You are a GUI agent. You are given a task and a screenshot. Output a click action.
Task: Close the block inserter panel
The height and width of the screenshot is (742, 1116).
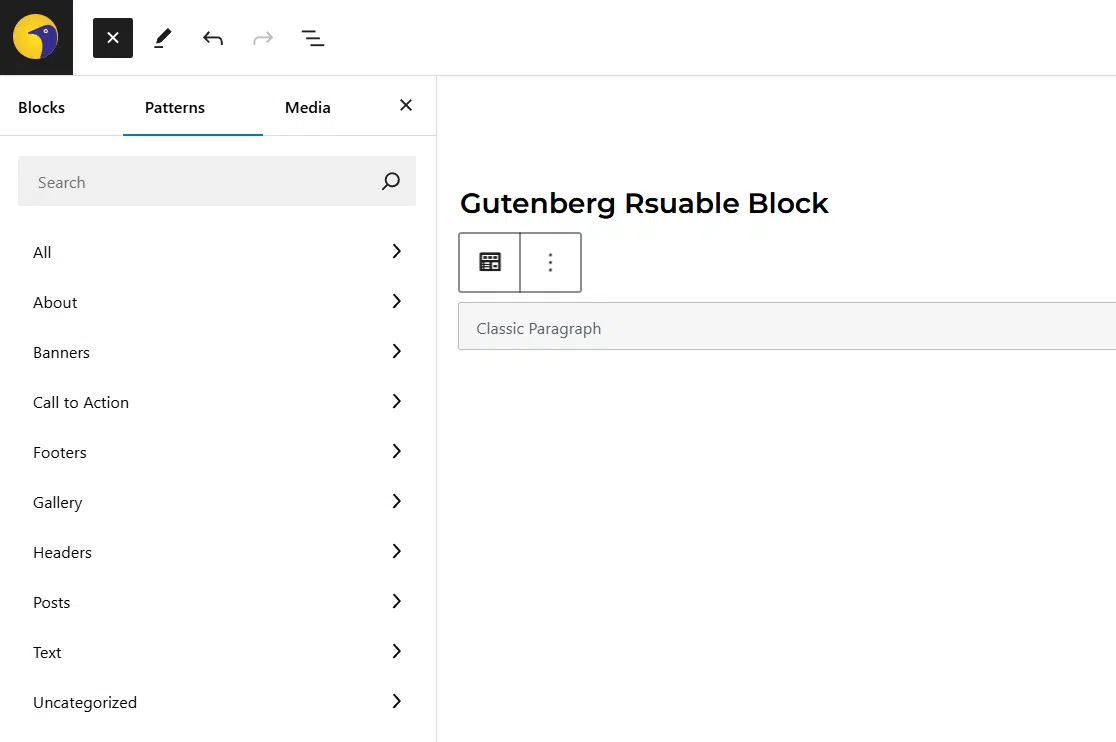(112, 37)
